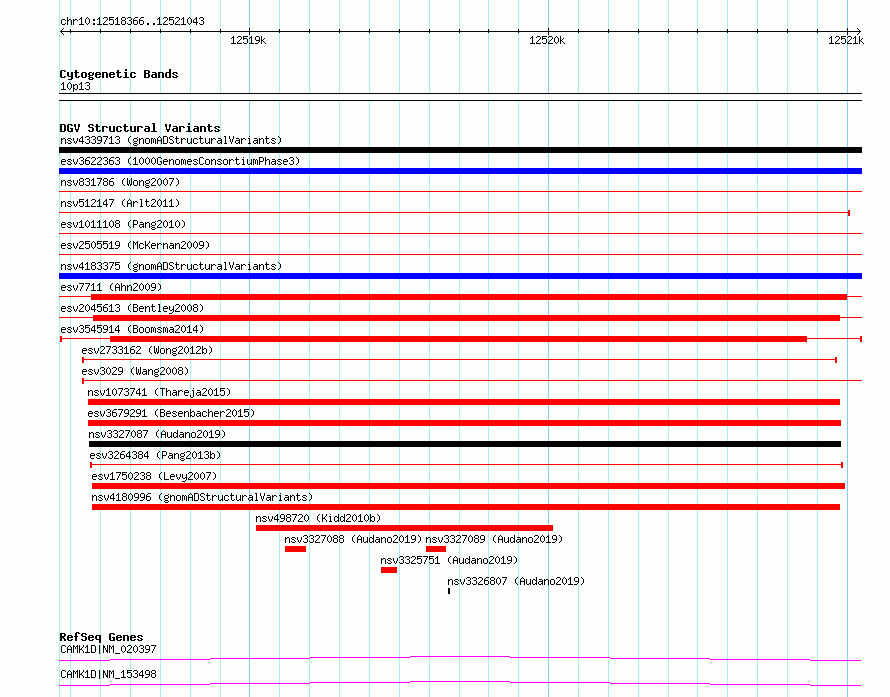Select the 12519k ruler tick label
The width and height of the screenshot is (890, 697).
[x=248, y=40]
